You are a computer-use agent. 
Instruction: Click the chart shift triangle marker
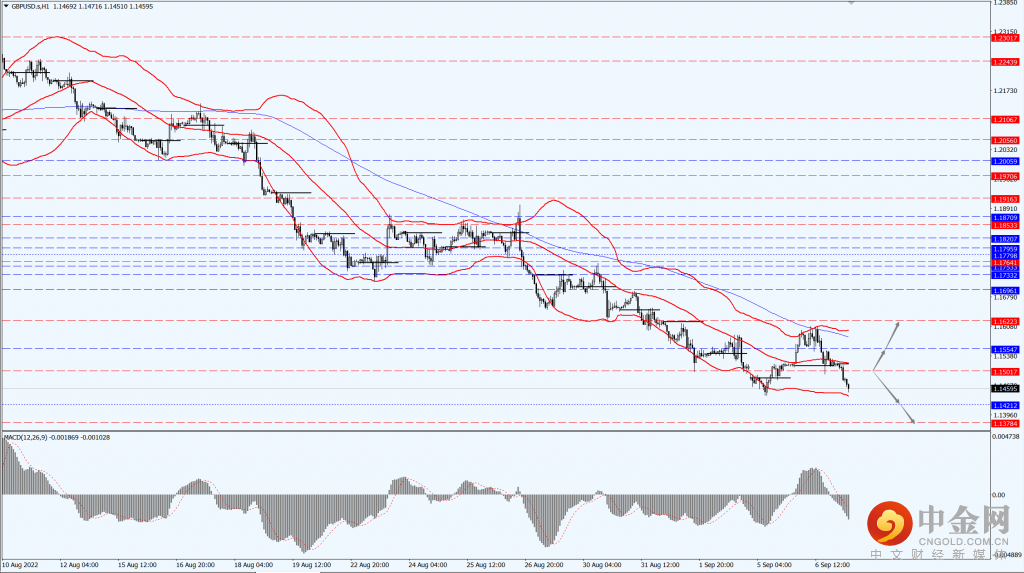pyautogui.click(x=851, y=3)
